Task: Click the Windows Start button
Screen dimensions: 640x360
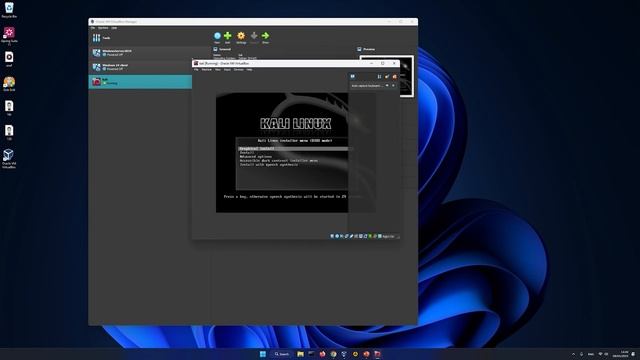Action: pos(263,354)
